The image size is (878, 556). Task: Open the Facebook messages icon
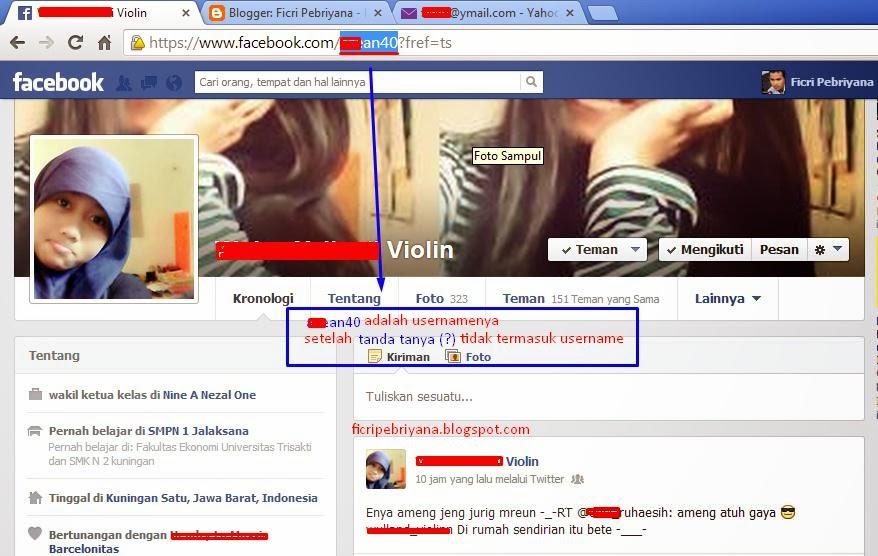(x=149, y=83)
